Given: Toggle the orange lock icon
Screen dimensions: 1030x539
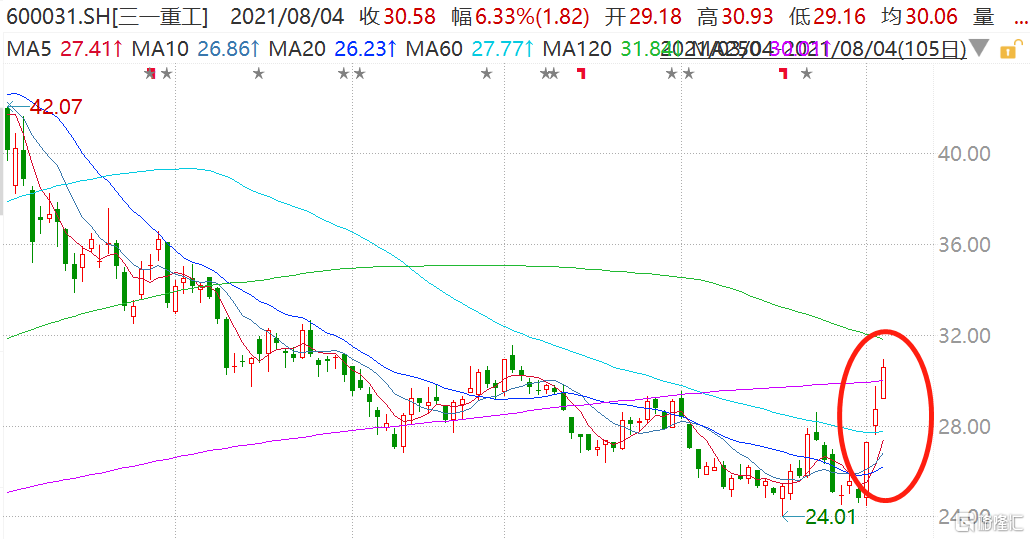Looking at the screenshot, I should (x=1010, y=49).
